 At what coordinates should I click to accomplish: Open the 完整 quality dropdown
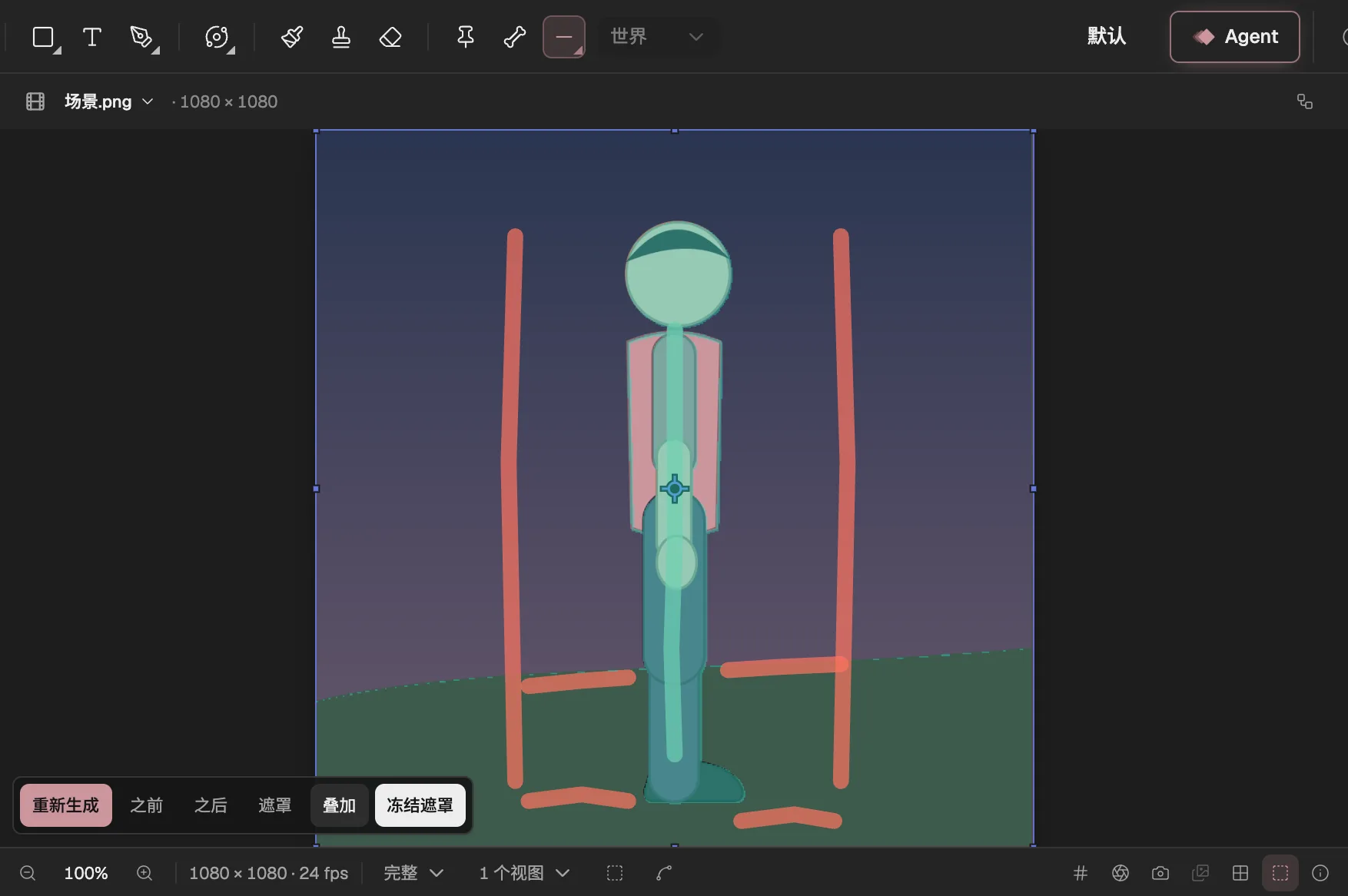click(414, 873)
